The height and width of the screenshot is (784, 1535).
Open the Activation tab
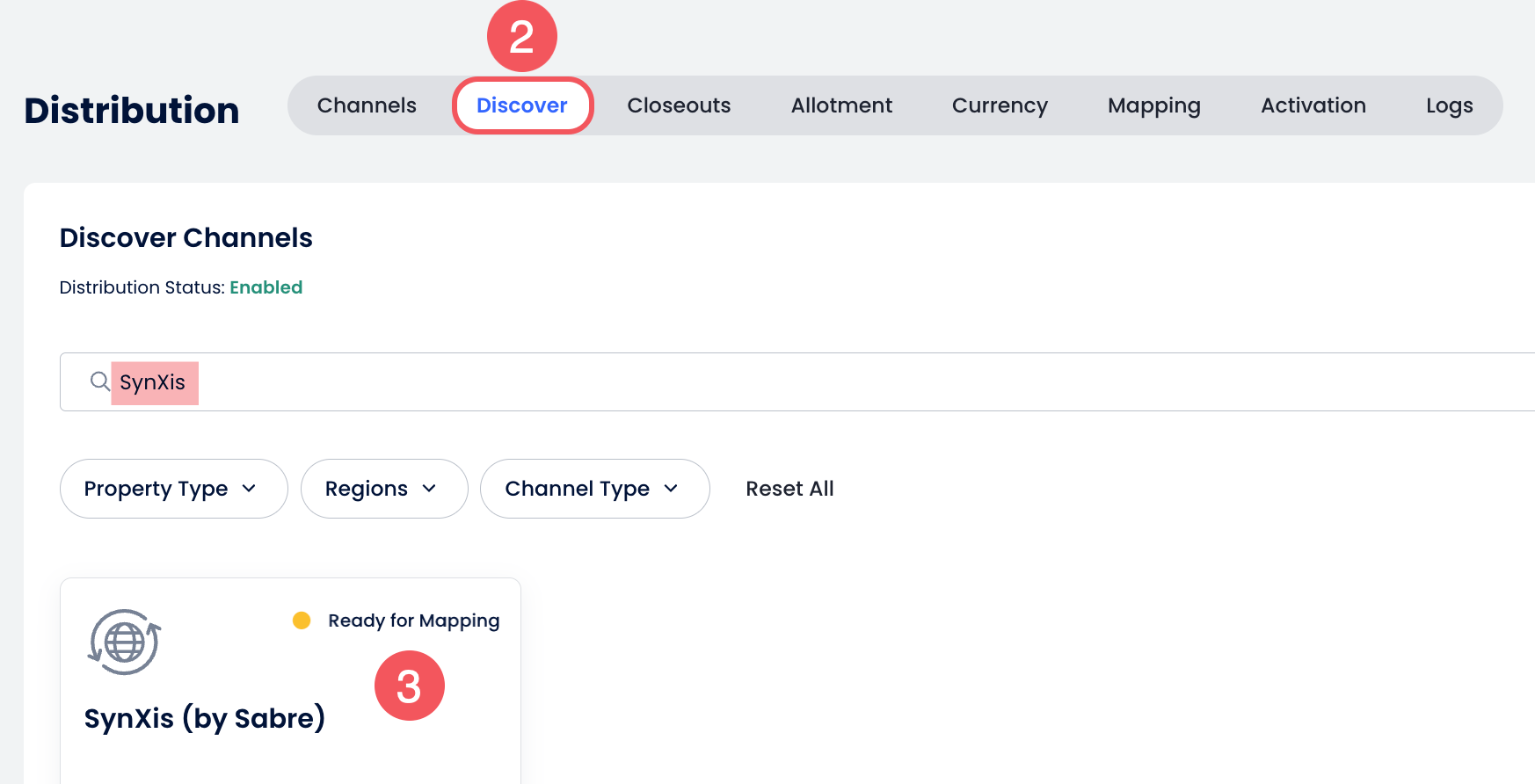pyautogui.click(x=1313, y=105)
